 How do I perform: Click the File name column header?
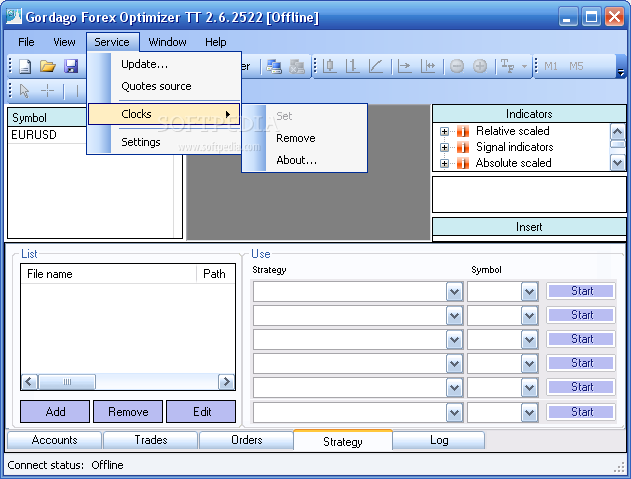109,274
